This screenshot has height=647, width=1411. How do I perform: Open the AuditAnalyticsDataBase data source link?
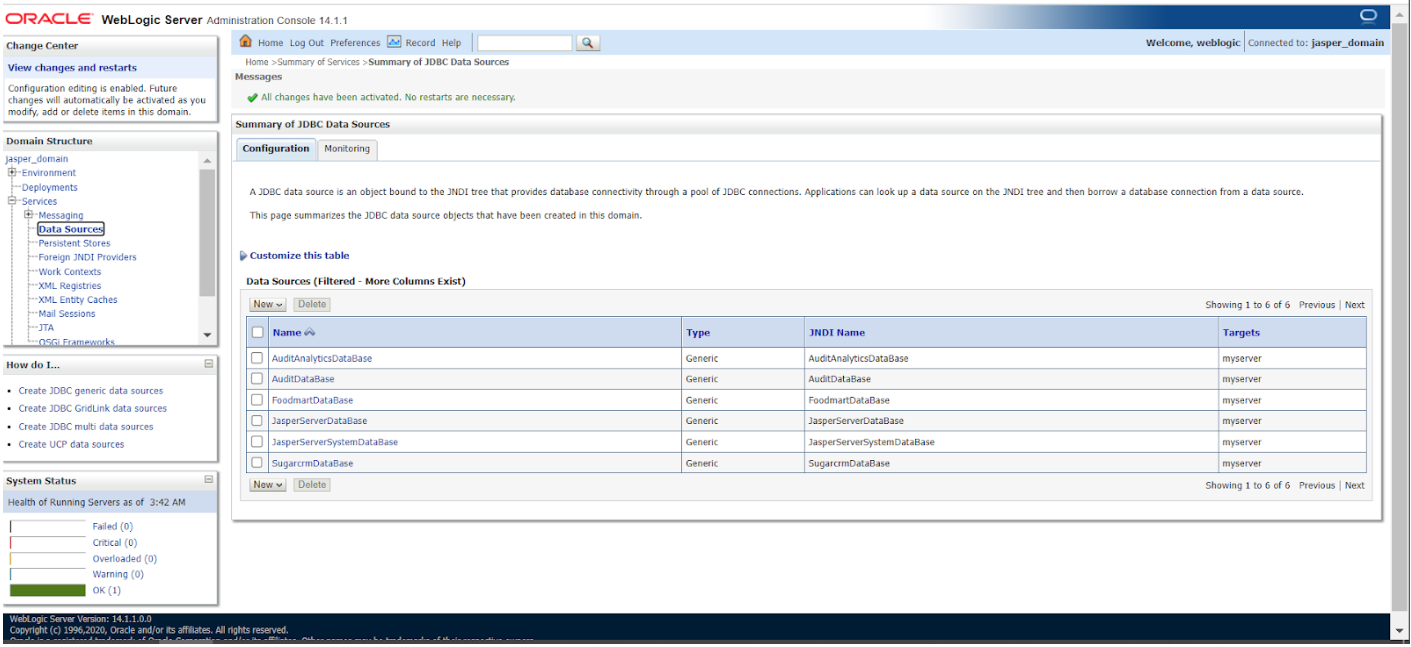(x=322, y=358)
